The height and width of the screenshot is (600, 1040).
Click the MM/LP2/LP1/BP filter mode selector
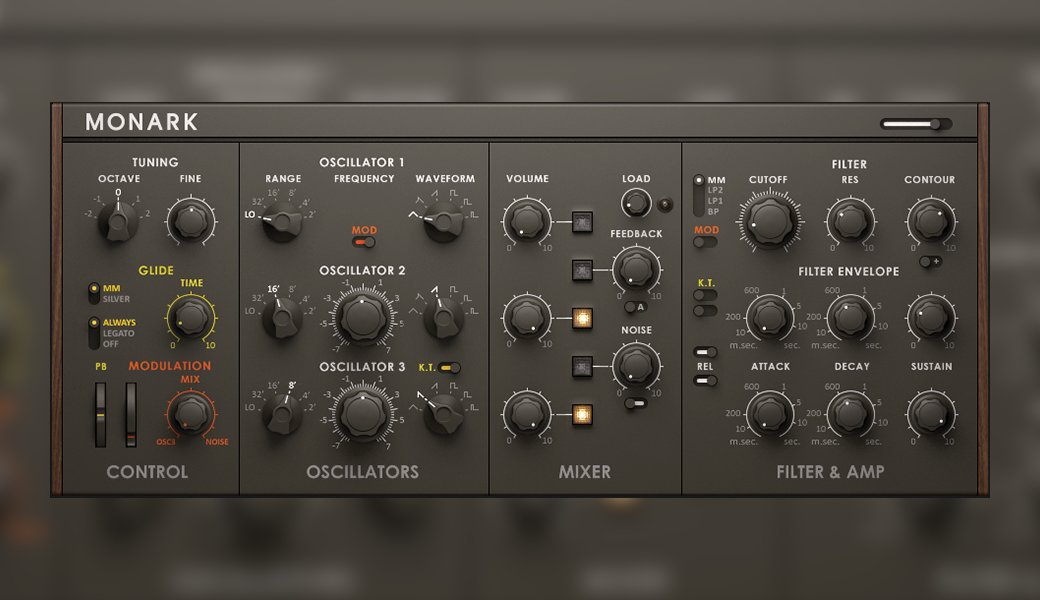(698, 195)
